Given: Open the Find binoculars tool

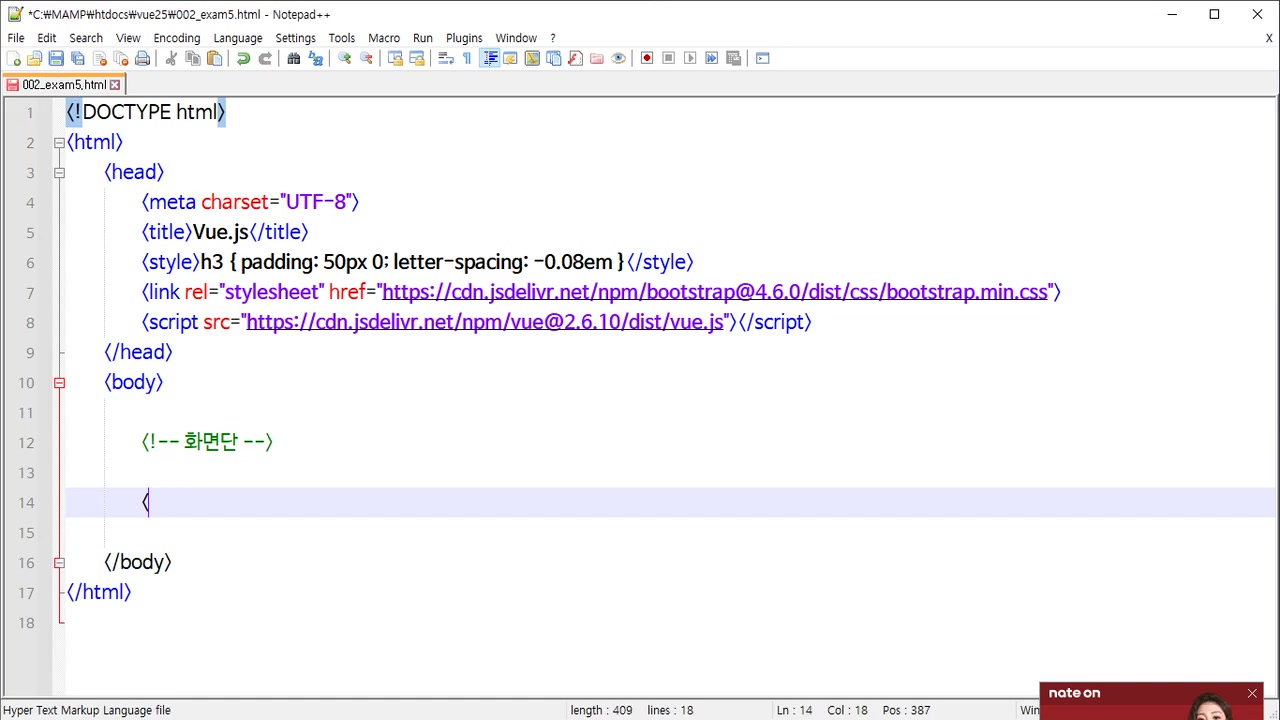Looking at the screenshot, I should 294,59.
